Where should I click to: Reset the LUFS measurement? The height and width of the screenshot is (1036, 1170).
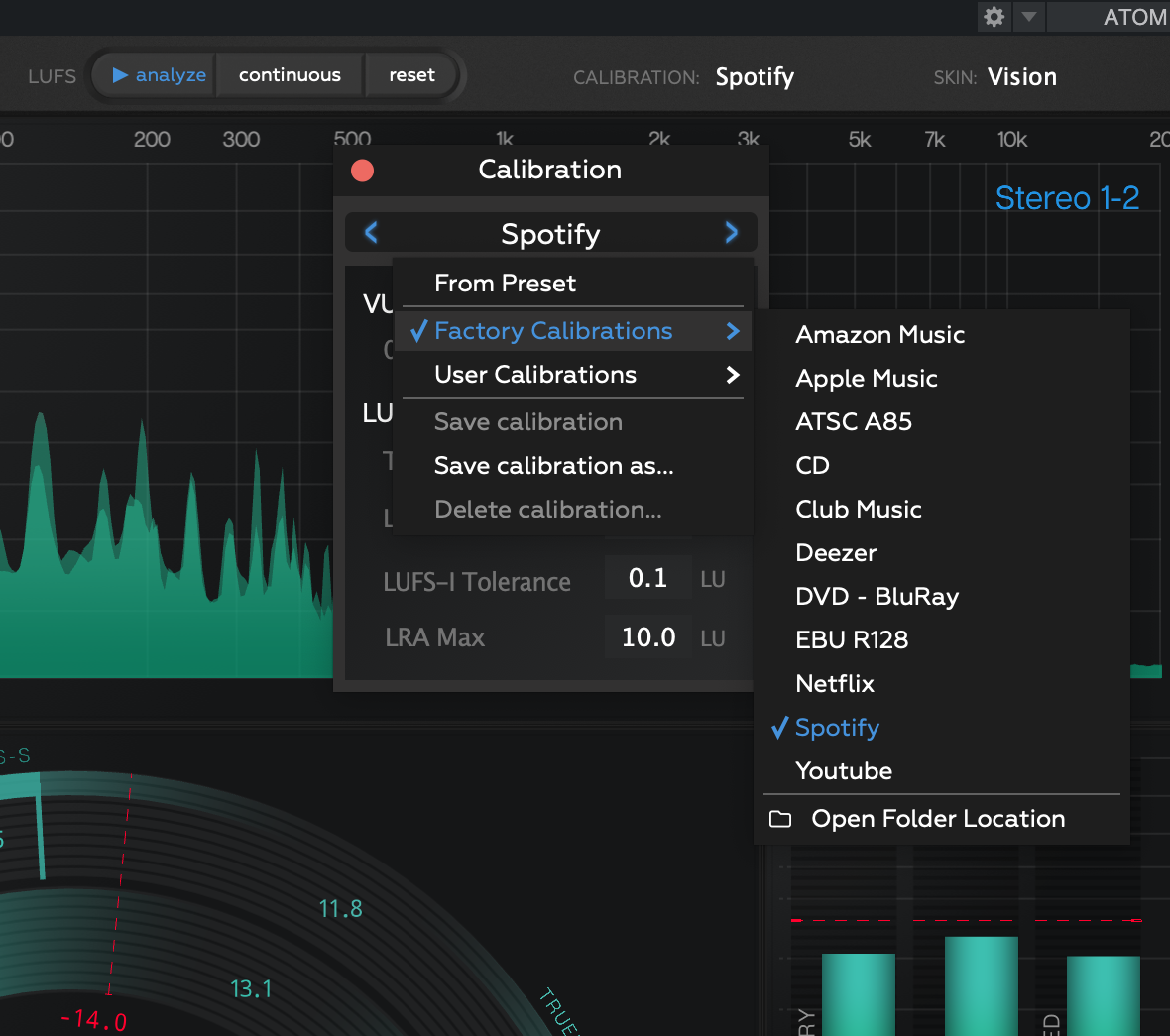point(411,75)
